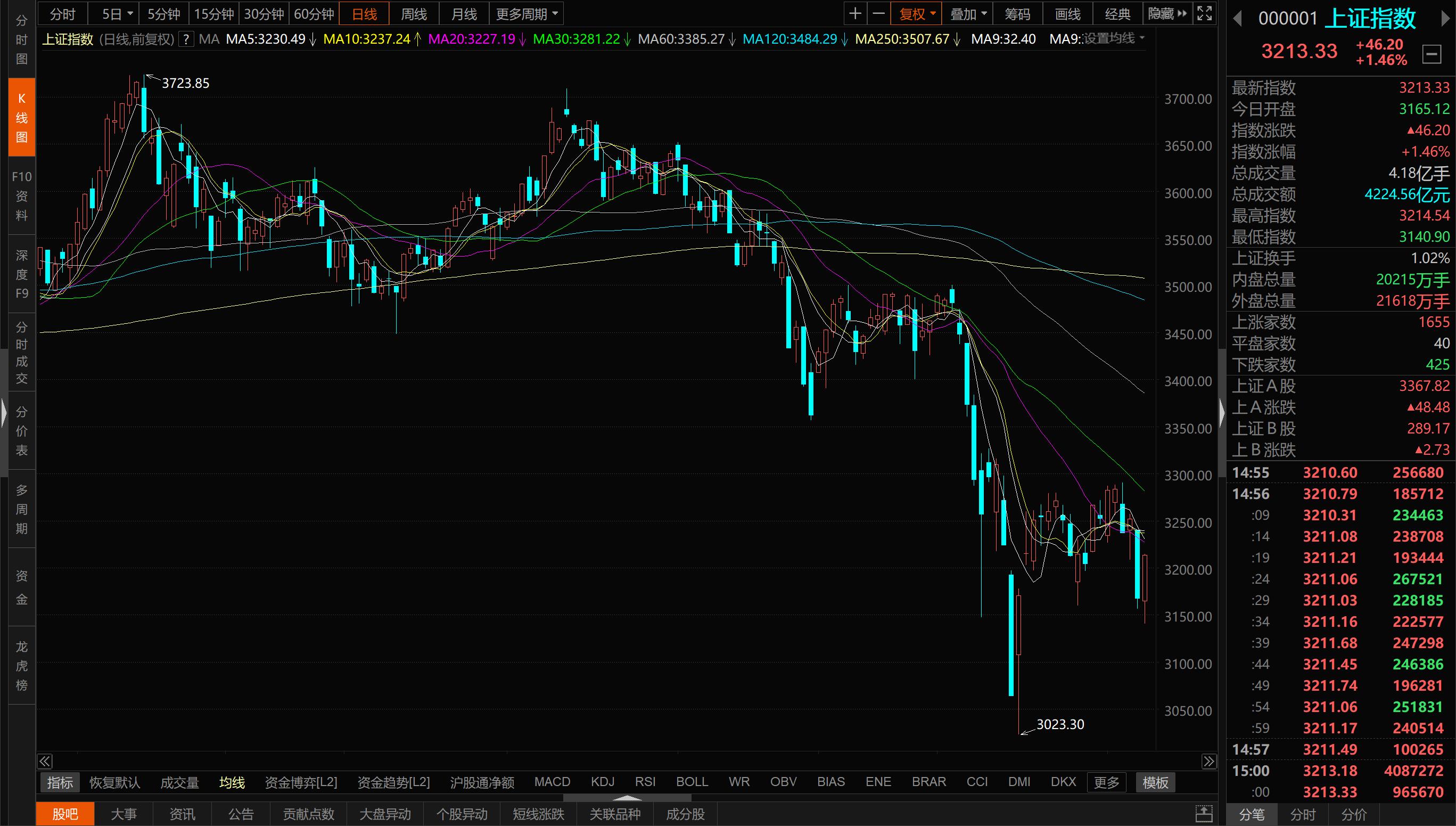Screen dimensions: 1456x826
Task: Toggle the 均线 moving average indicator
Action: tap(232, 783)
